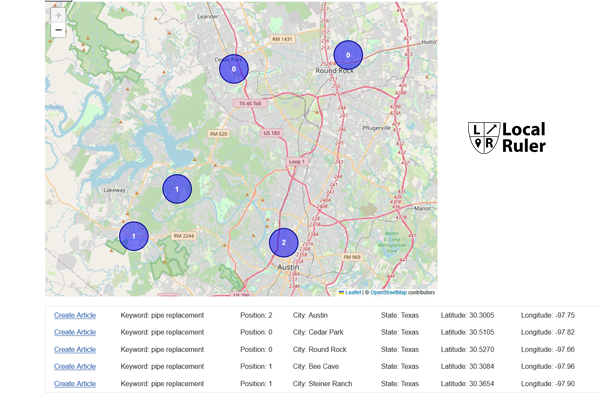Image resolution: width=600 pixels, height=400 pixels.
Task: Open Create Article for Steiner Ranch row
Action: [75, 384]
